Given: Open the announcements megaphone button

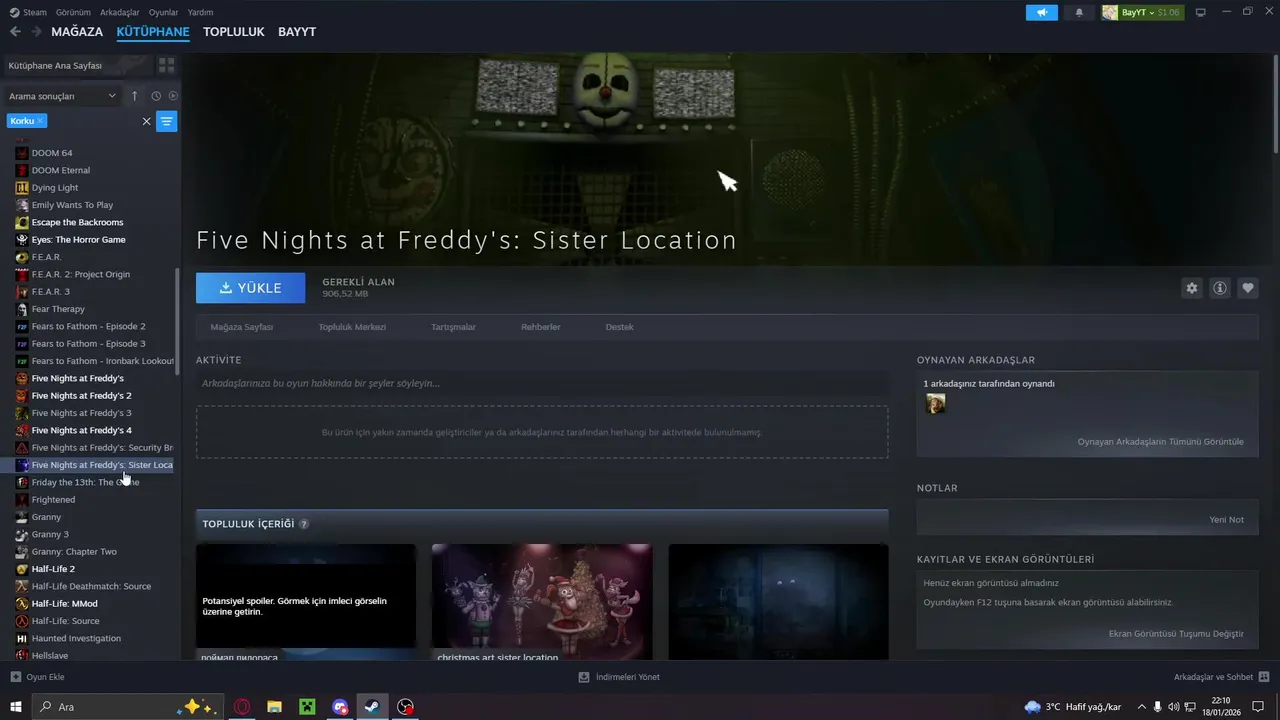Looking at the screenshot, I should [1041, 12].
